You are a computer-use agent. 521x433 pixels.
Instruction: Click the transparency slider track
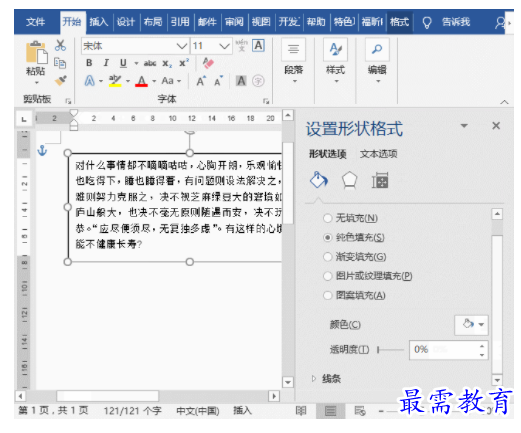(391, 350)
